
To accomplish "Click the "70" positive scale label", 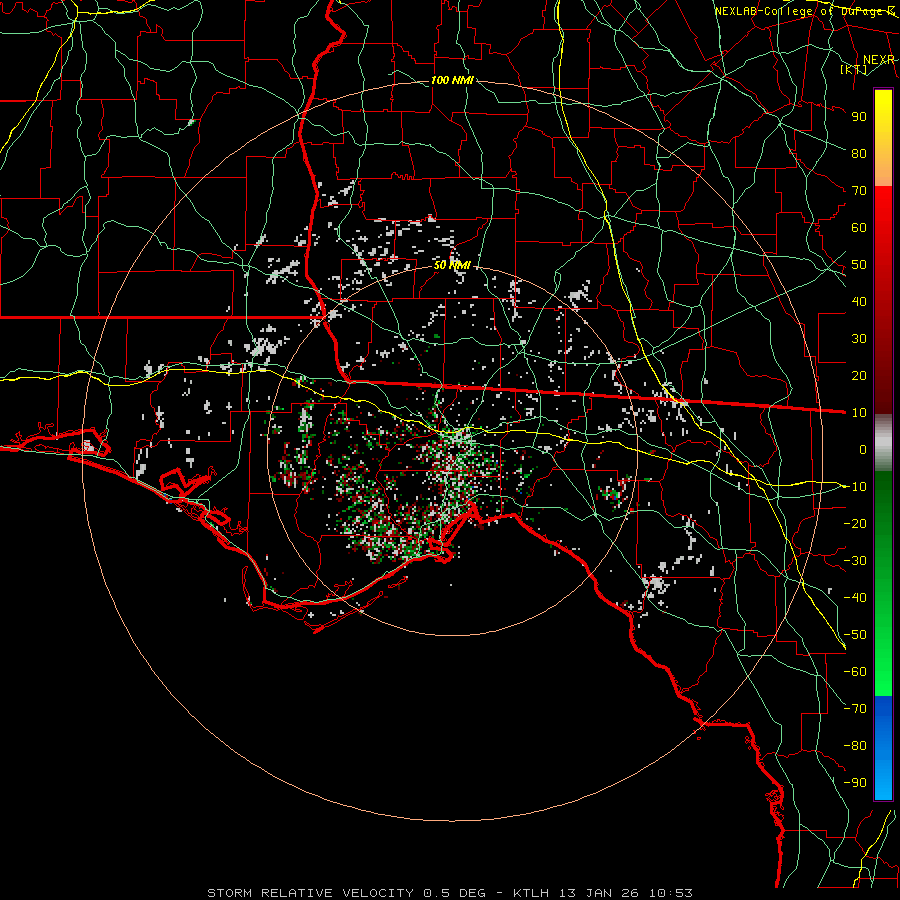I will (859, 191).
